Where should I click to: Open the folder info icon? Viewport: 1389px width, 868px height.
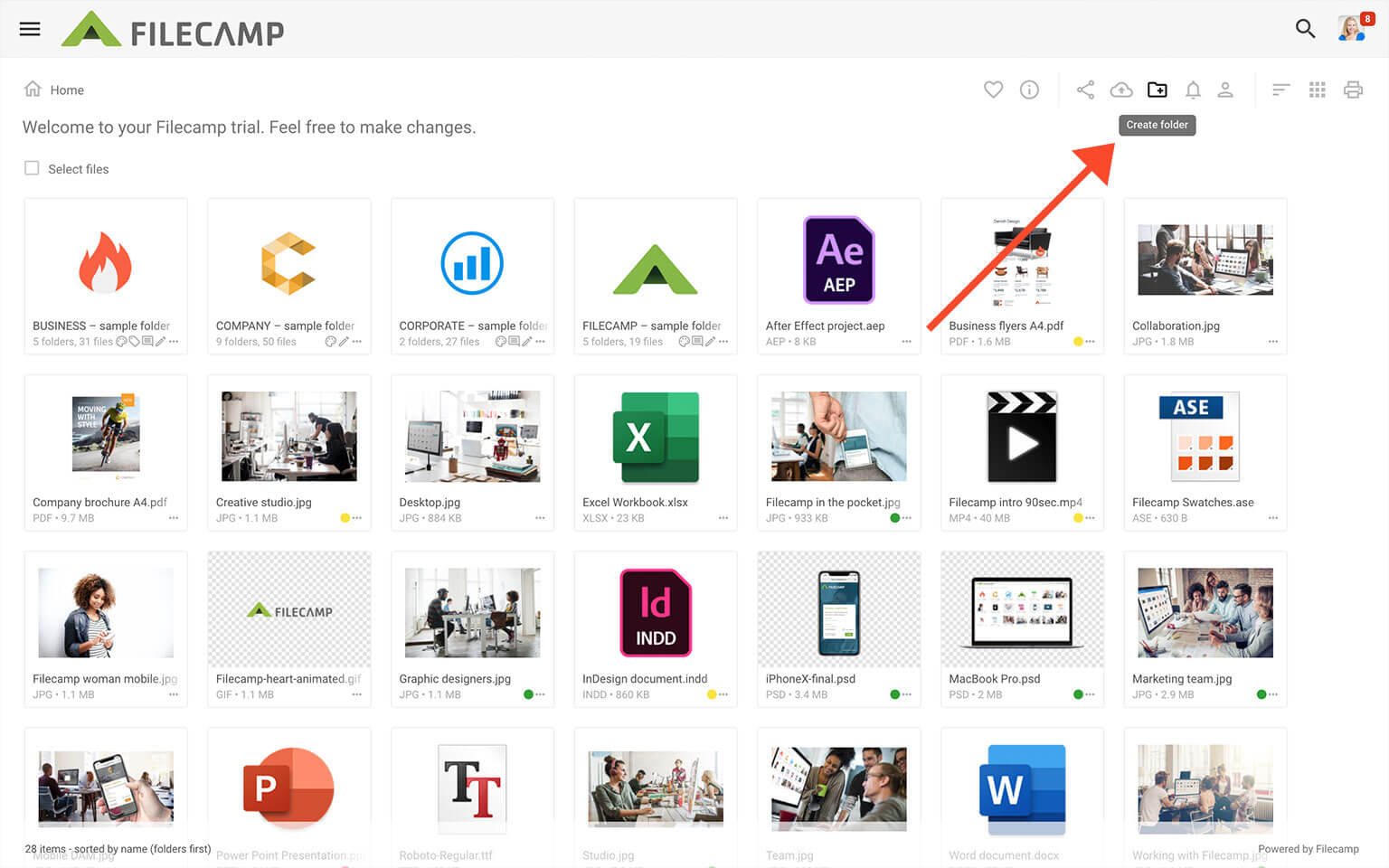(1029, 90)
